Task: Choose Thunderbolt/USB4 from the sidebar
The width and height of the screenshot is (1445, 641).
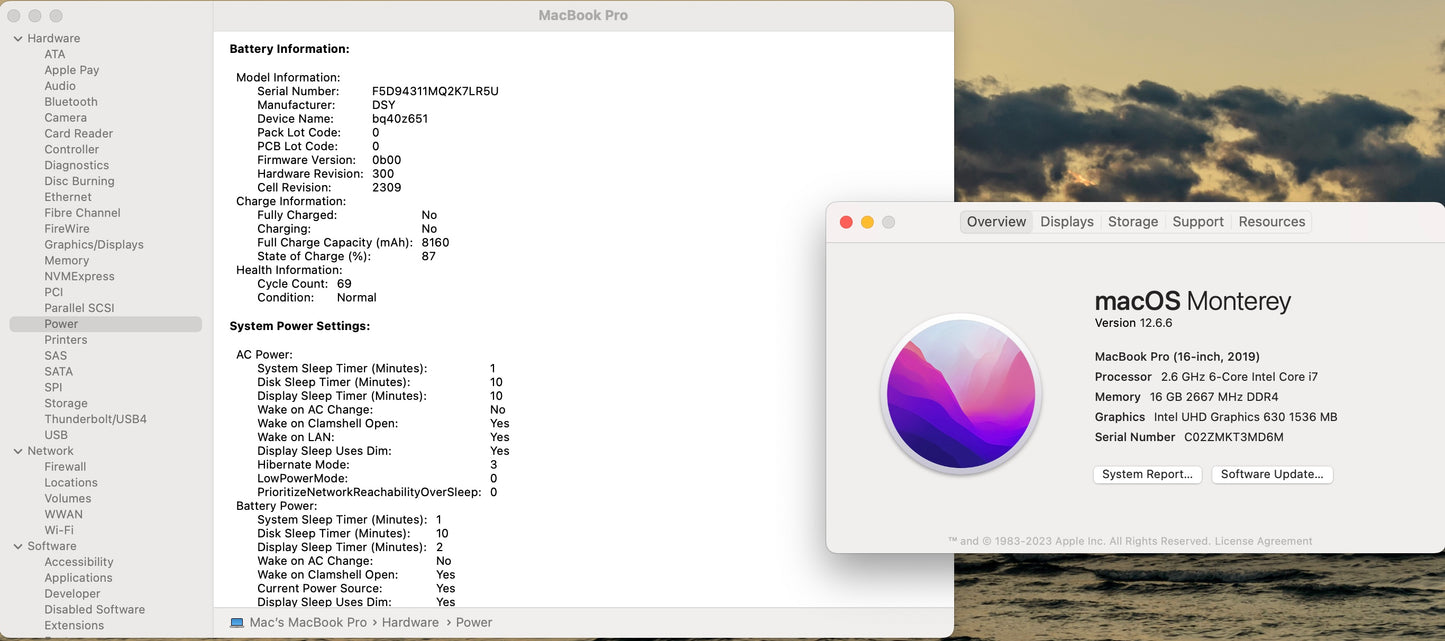Action: (95, 419)
